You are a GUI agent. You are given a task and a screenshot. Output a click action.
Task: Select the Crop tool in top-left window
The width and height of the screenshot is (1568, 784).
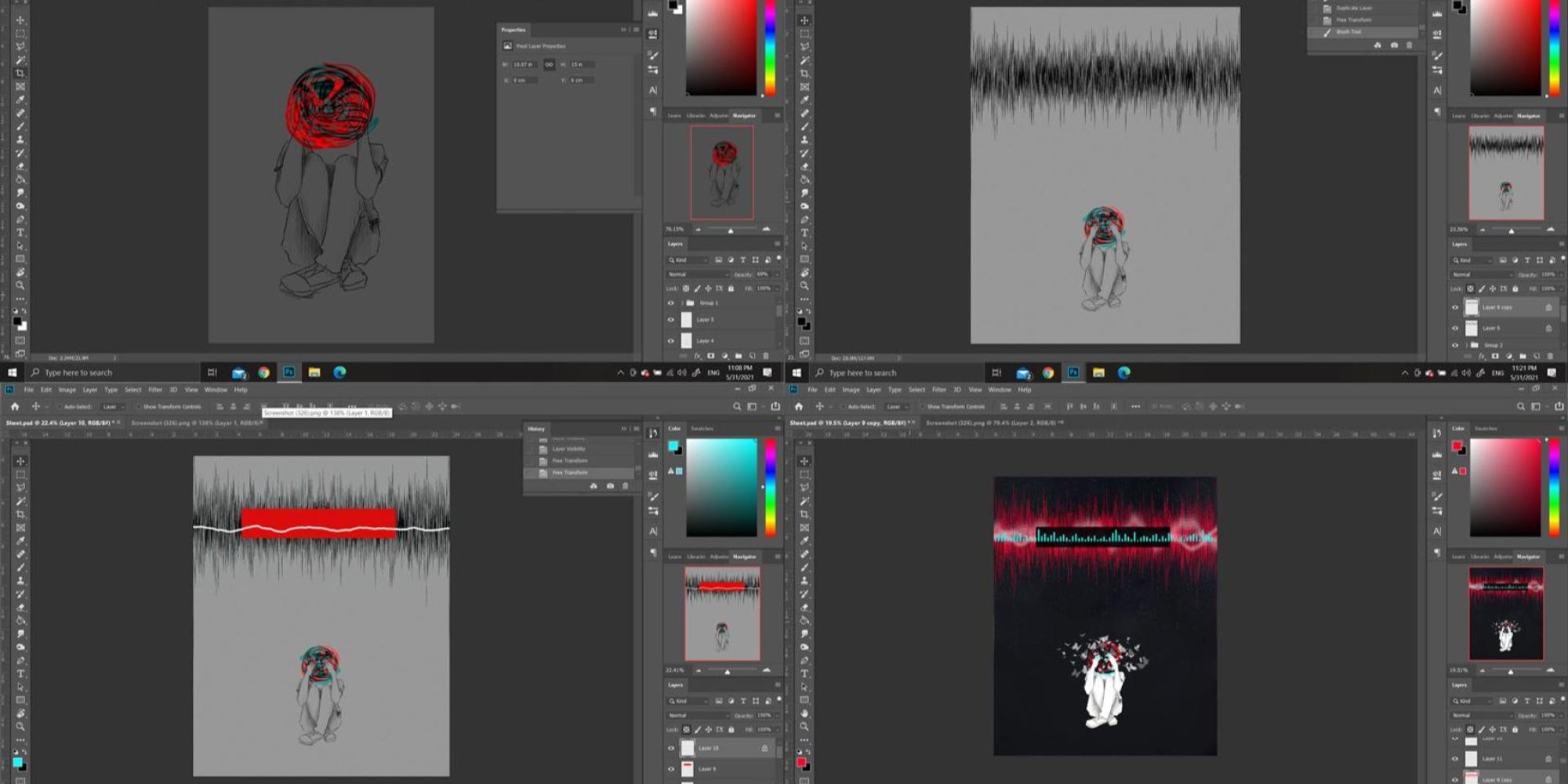[x=20, y=73]
